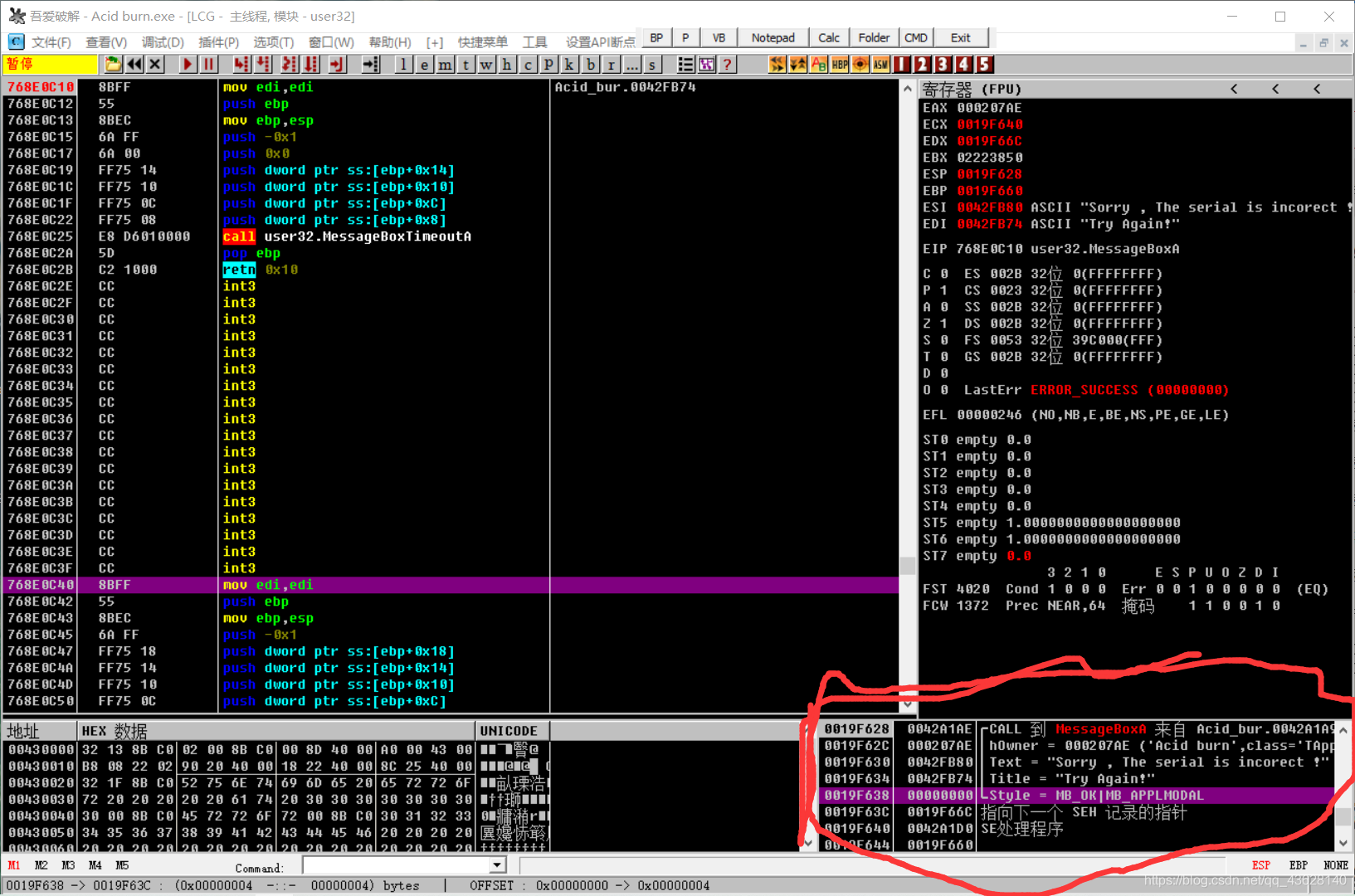Click the red number 3 toolbar icon
This screenshot has width=1355, height=896.
click(x=943, y=64)
